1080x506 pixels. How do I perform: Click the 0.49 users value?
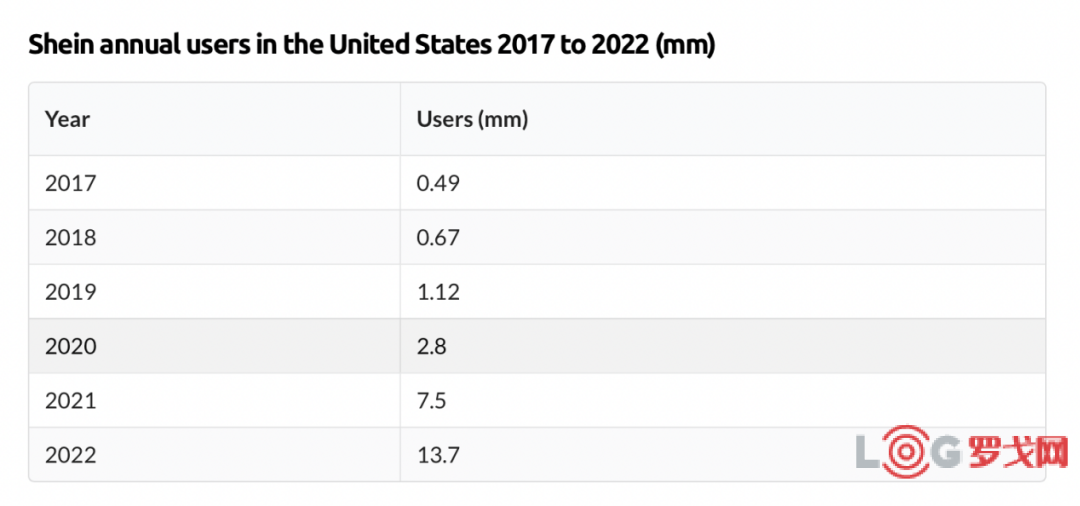tap(438, 183)
